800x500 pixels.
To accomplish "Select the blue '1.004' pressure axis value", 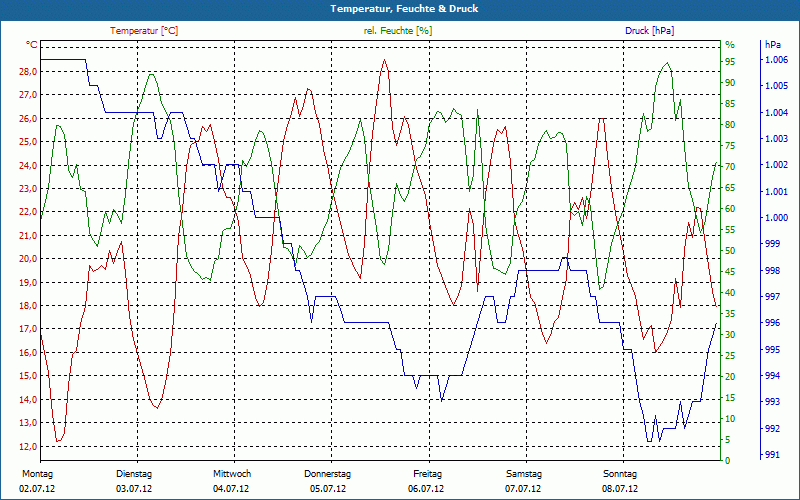I will tap(776, 112).
